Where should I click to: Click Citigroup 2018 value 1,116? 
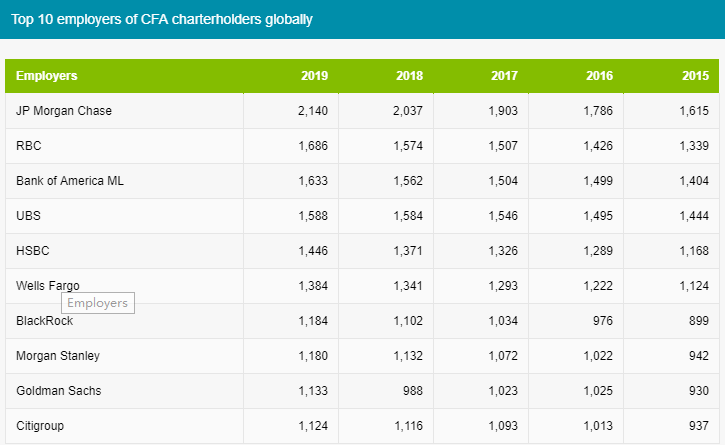[x=408, y=426]
